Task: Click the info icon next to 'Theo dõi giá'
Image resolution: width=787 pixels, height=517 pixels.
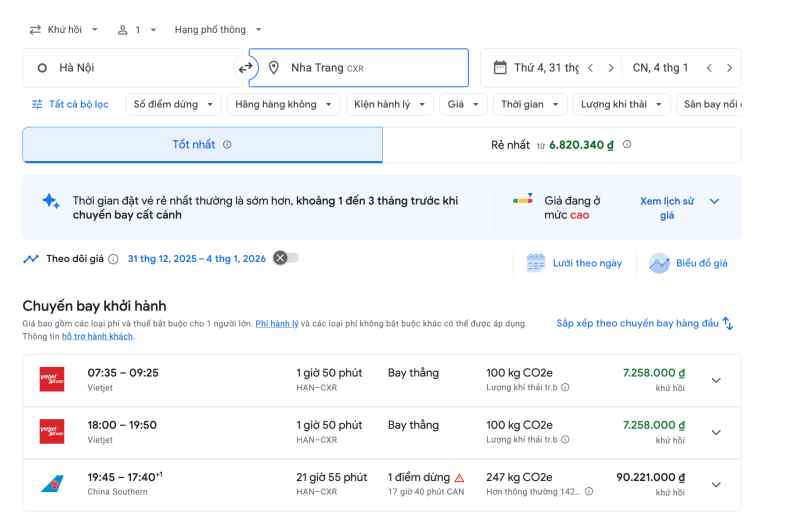Action: [113, 259]
